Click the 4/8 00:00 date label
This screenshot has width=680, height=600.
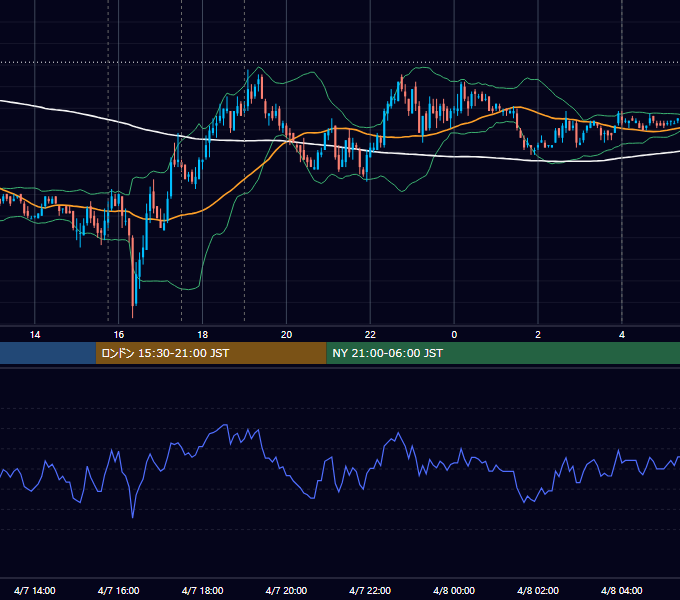point(454,590)
